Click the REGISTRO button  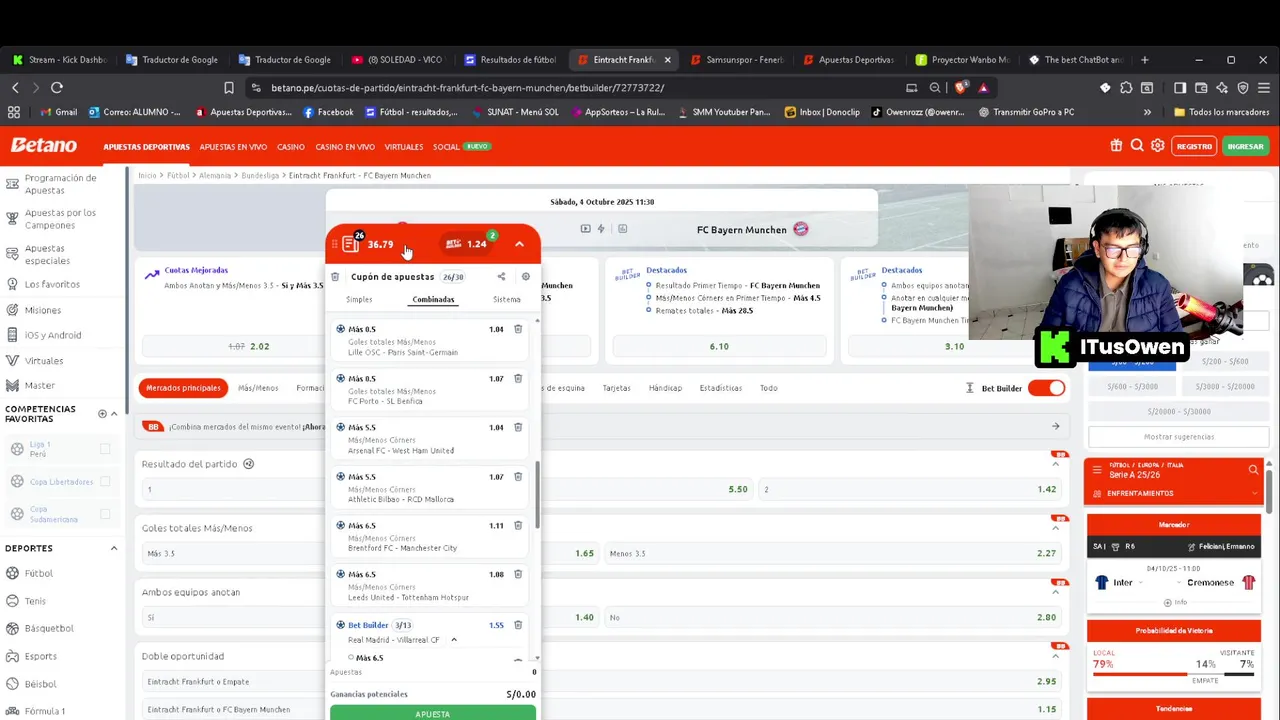tap(1194, 146)
